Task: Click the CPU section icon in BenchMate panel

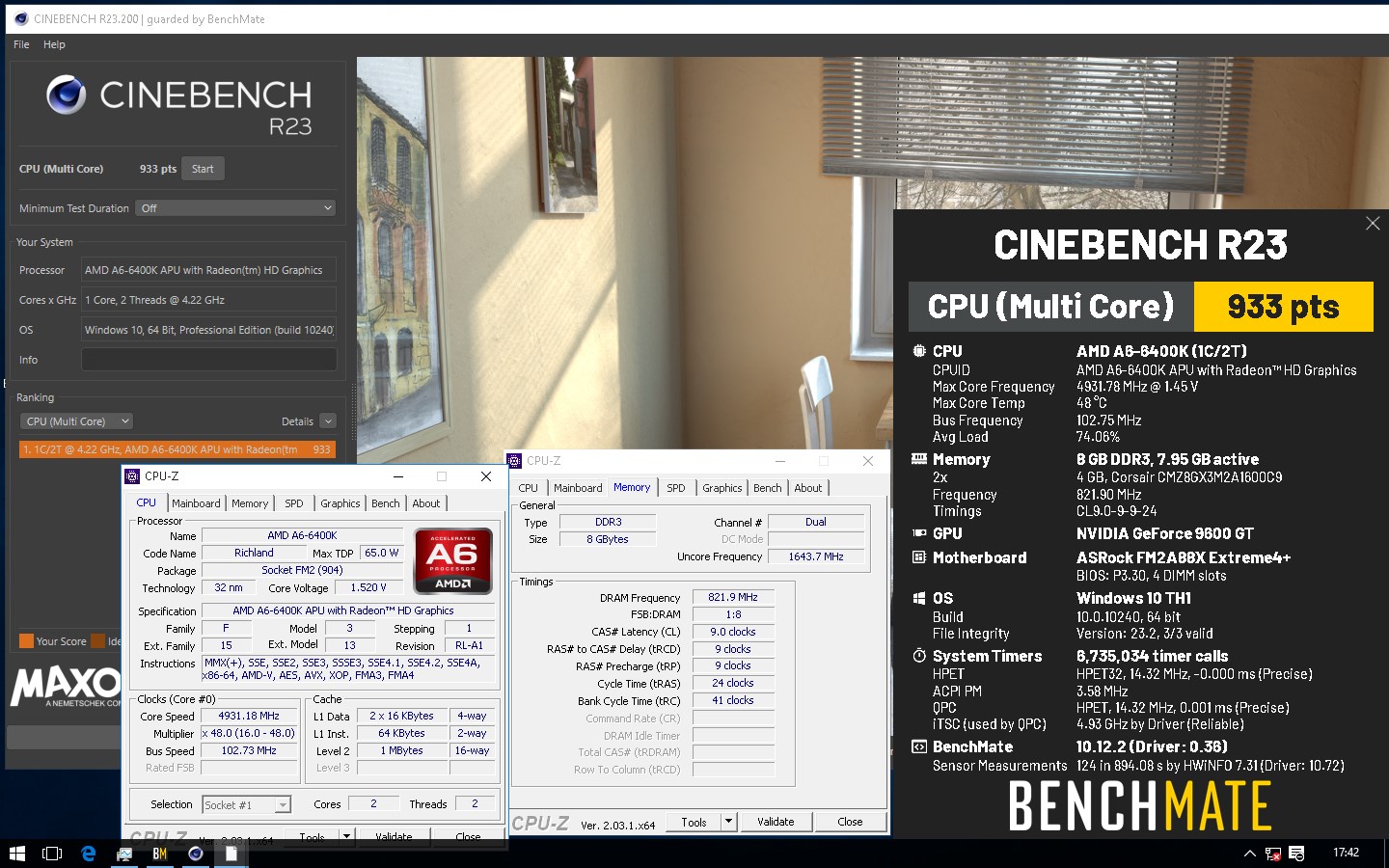Action: [x=919, y=351]
